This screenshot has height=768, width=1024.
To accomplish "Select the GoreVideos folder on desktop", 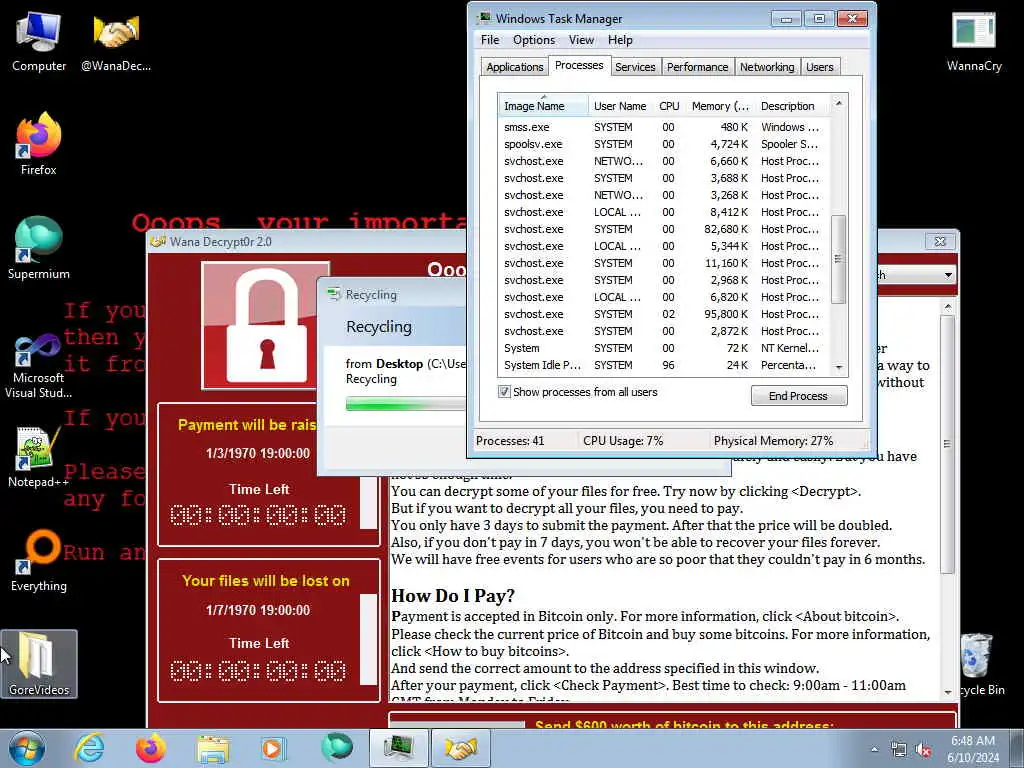I will pyautogui.click(x=39, y=664).
